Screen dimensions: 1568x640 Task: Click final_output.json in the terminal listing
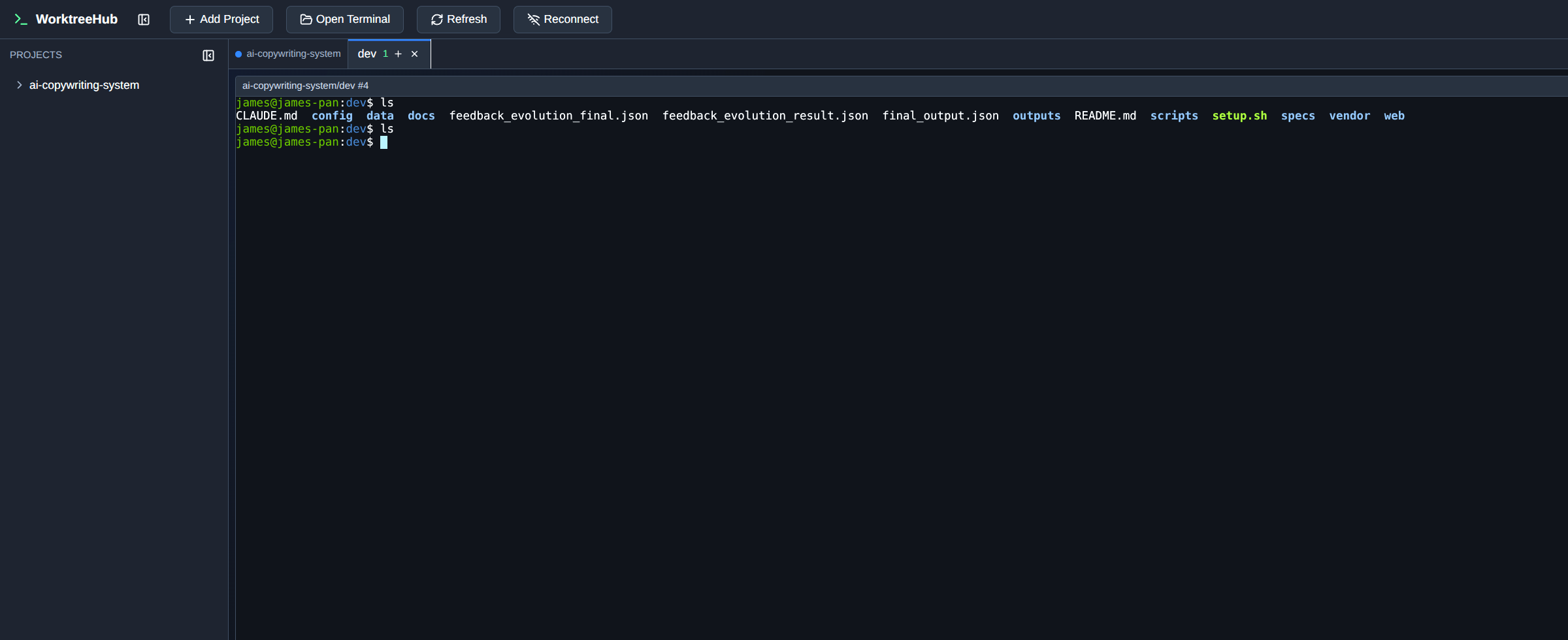941,116
